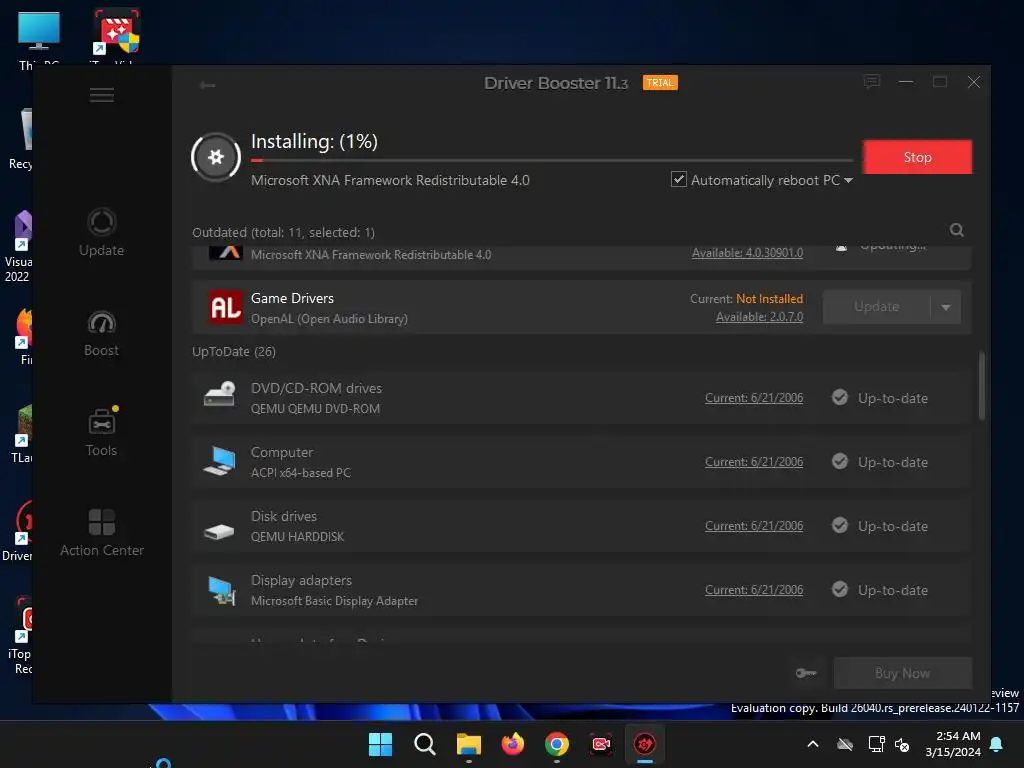Open Available: 2.0.7.0 version link
Viewport: 1024px width, 768px height.
pyautogui.click(x=759, y=317)
